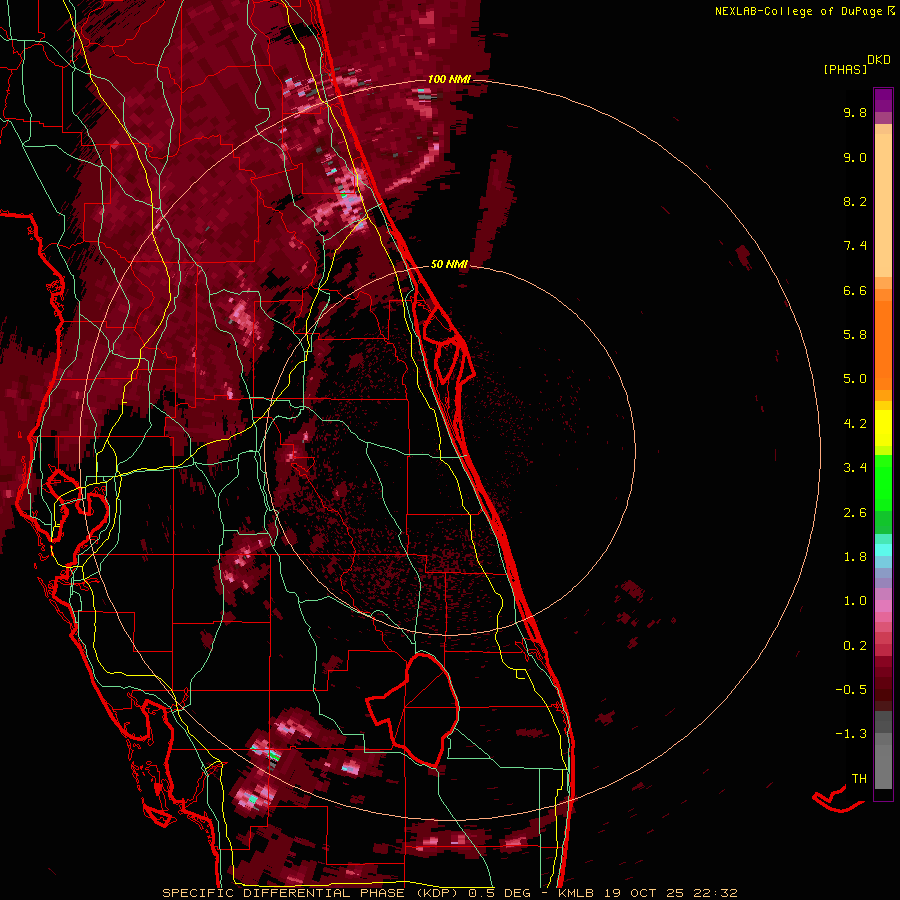900x900 pixels.
Task: Click the TH label on the color scale
Action: [x=859, y=778]
